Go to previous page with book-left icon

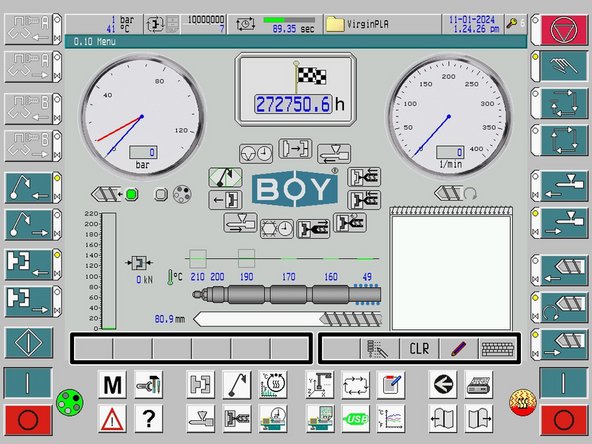point(443,419)
